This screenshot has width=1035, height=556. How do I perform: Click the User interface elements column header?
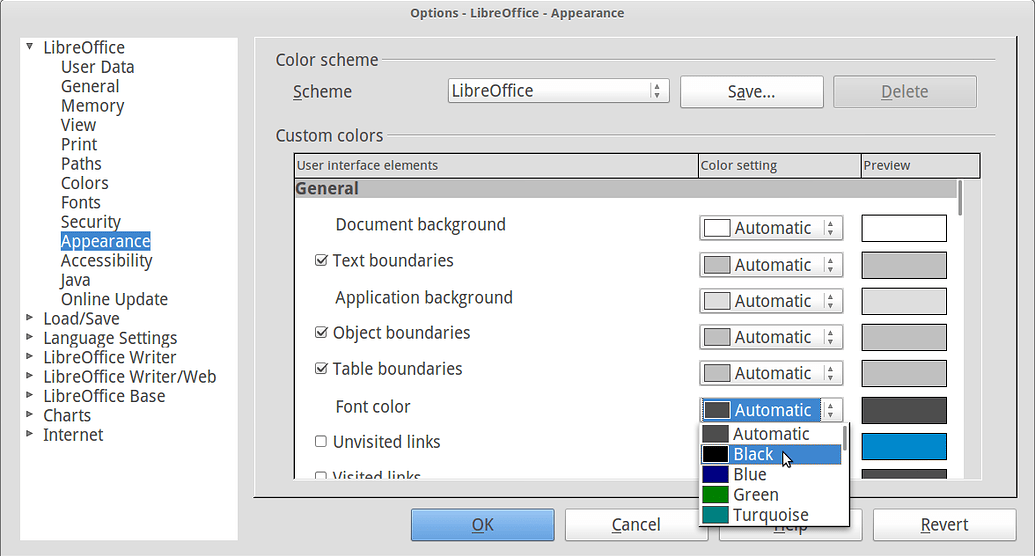point(496,165)
